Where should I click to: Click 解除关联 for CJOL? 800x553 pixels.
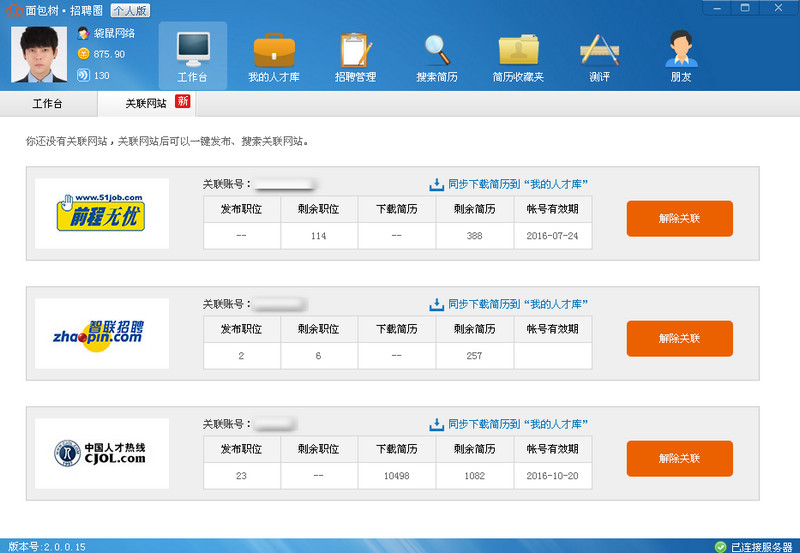[x=680, y=458]
